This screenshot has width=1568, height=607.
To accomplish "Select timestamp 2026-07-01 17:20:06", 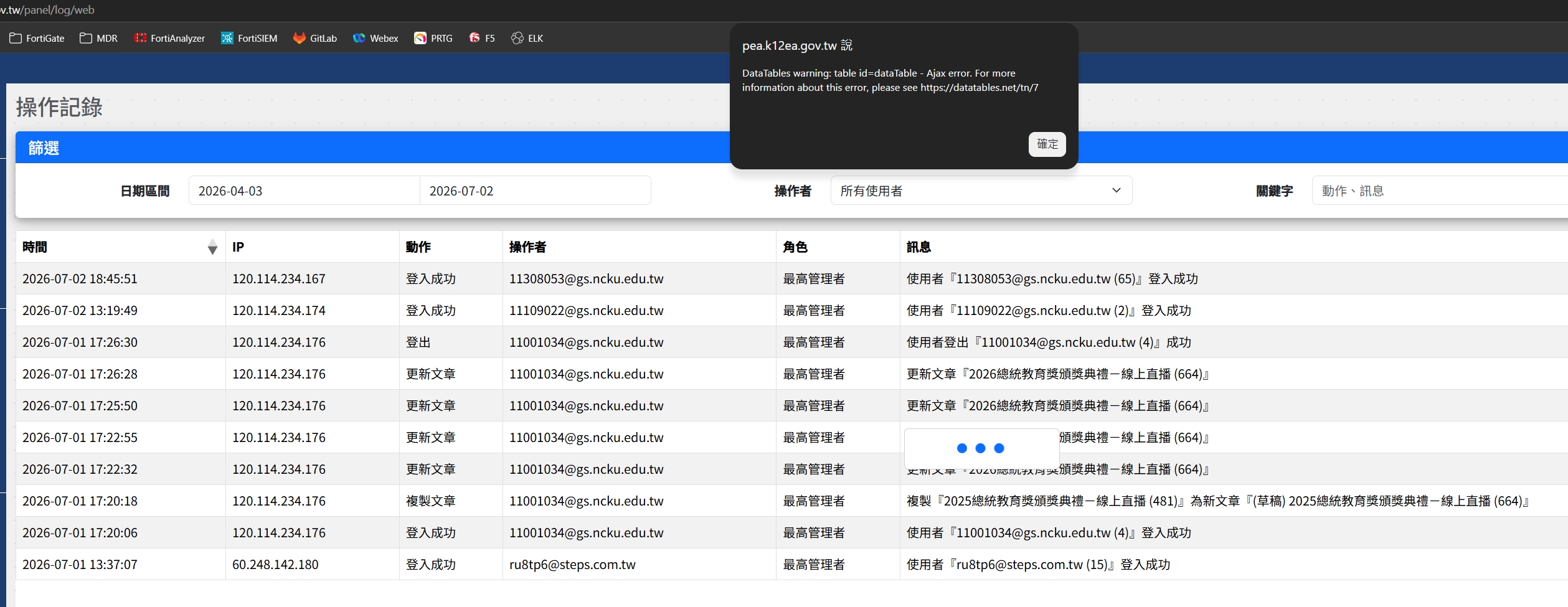I will 80,533.
